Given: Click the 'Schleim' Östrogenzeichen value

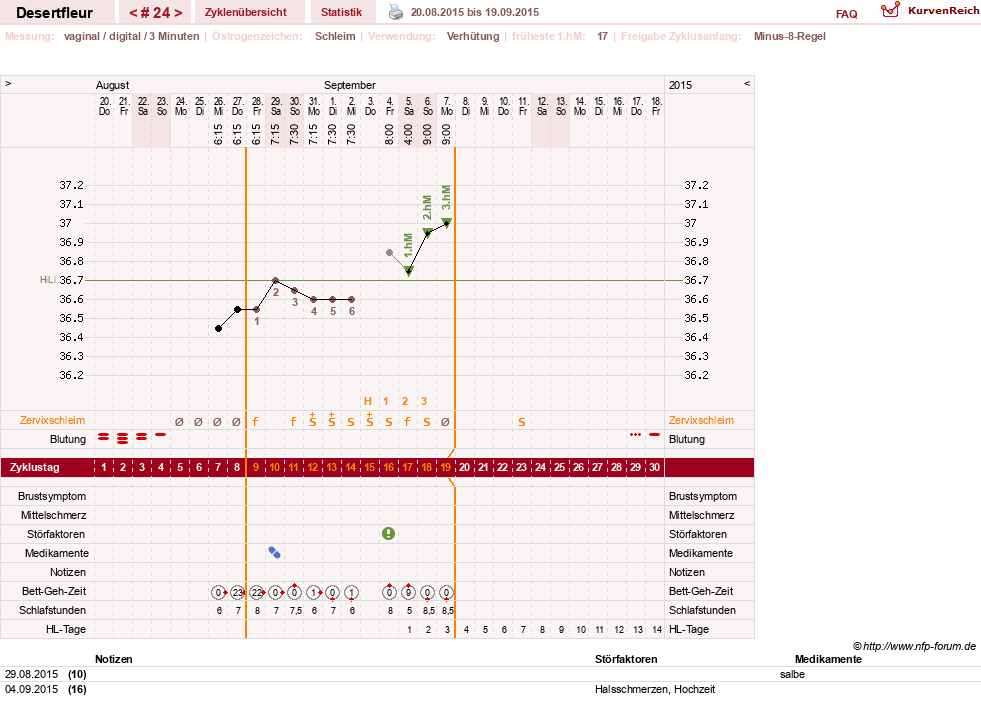Looking at the screenshot, I should point(335,36).
